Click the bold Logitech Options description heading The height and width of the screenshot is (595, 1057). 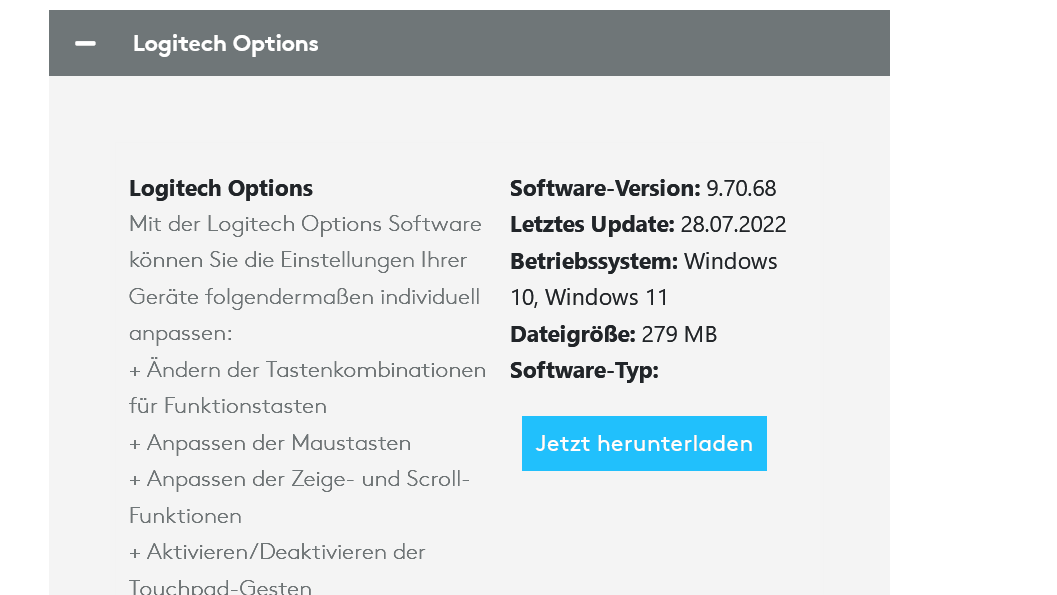[220, 188]
